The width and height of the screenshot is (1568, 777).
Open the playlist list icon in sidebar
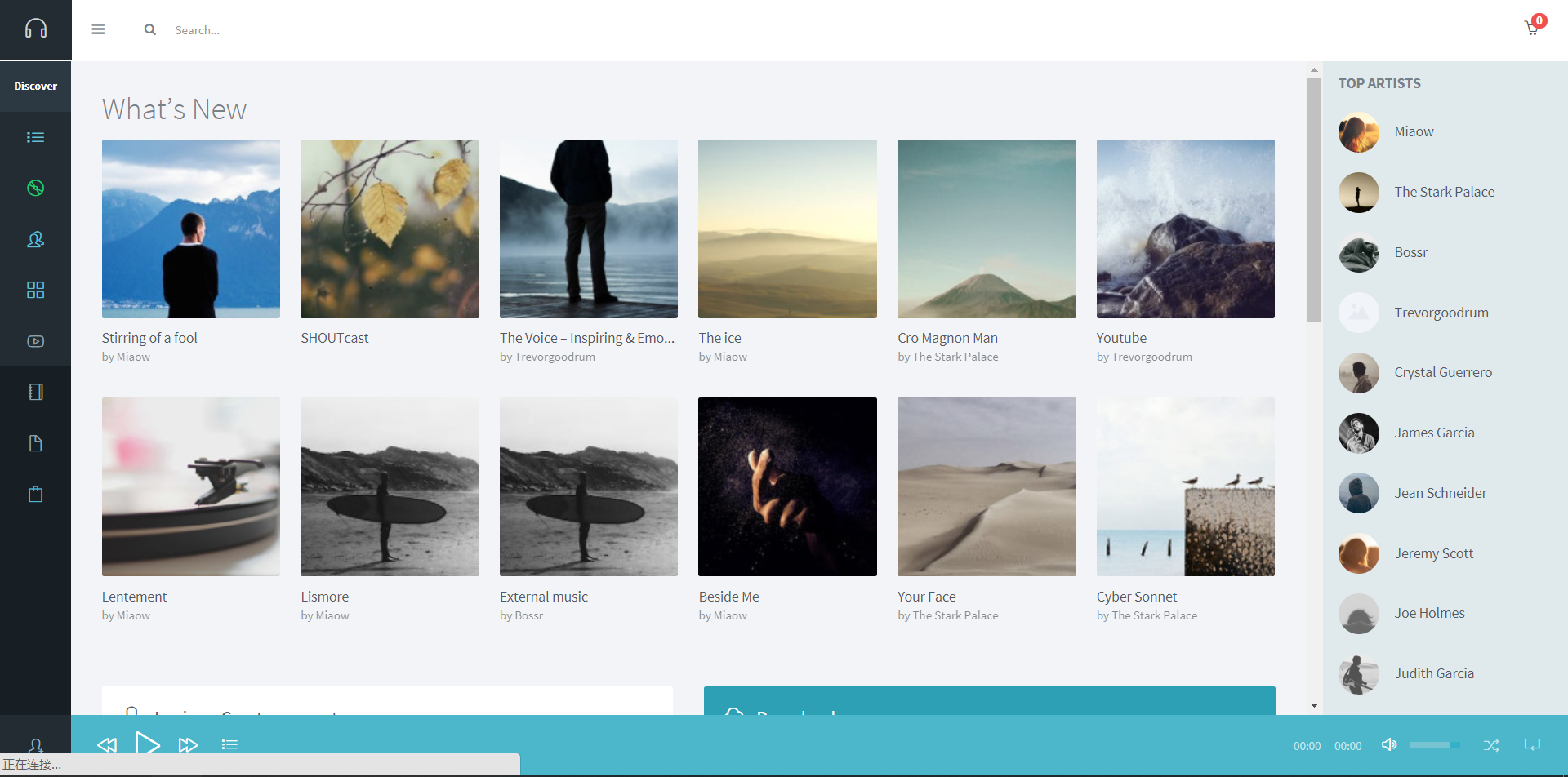pos(35,137)
